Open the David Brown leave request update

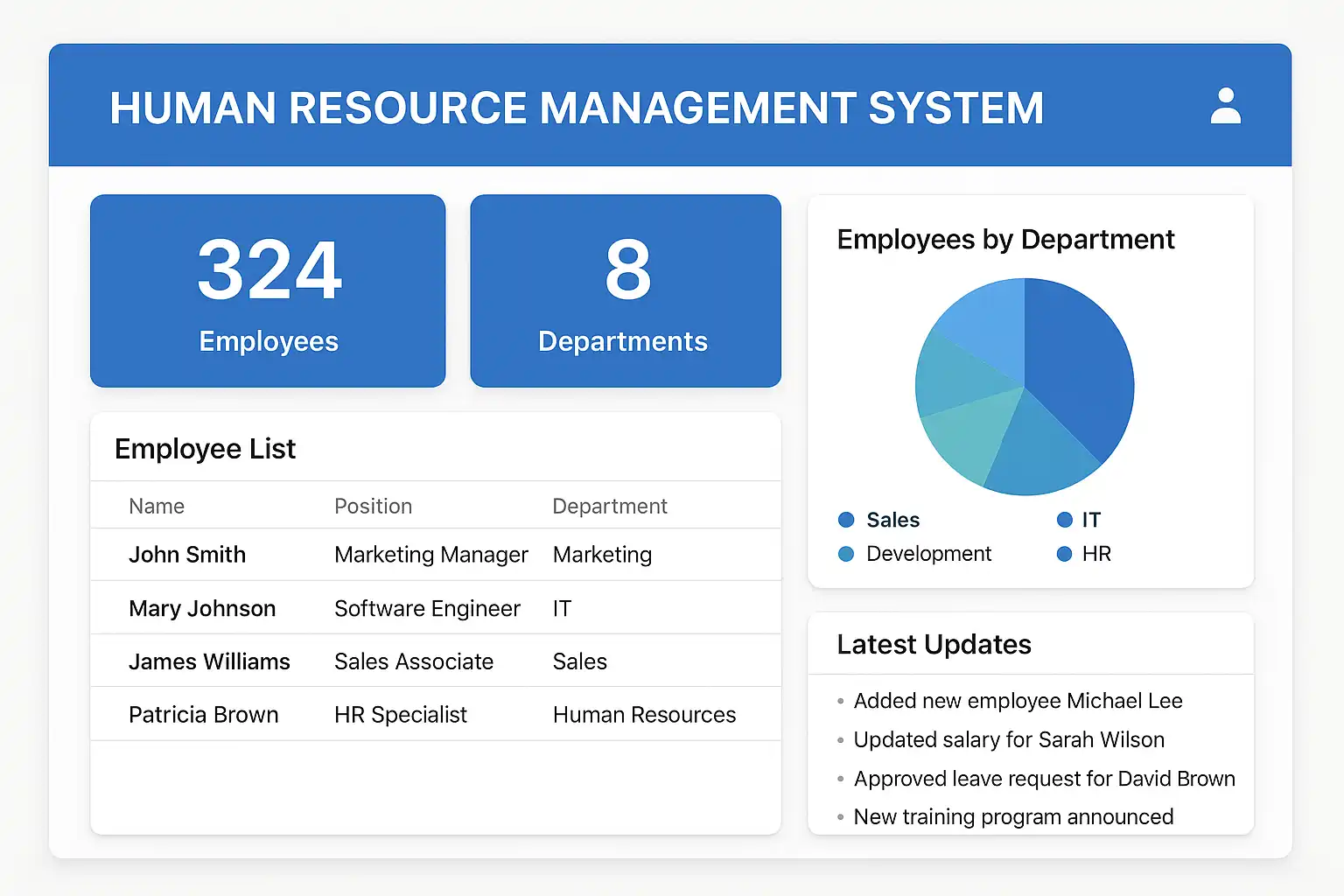(x=1044, y=779)
